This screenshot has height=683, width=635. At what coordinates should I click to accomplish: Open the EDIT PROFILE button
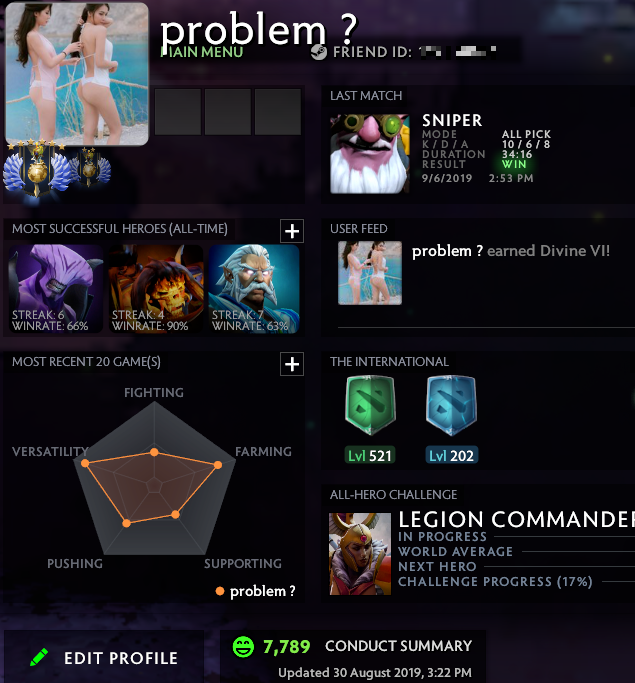[x=104, y=657]
